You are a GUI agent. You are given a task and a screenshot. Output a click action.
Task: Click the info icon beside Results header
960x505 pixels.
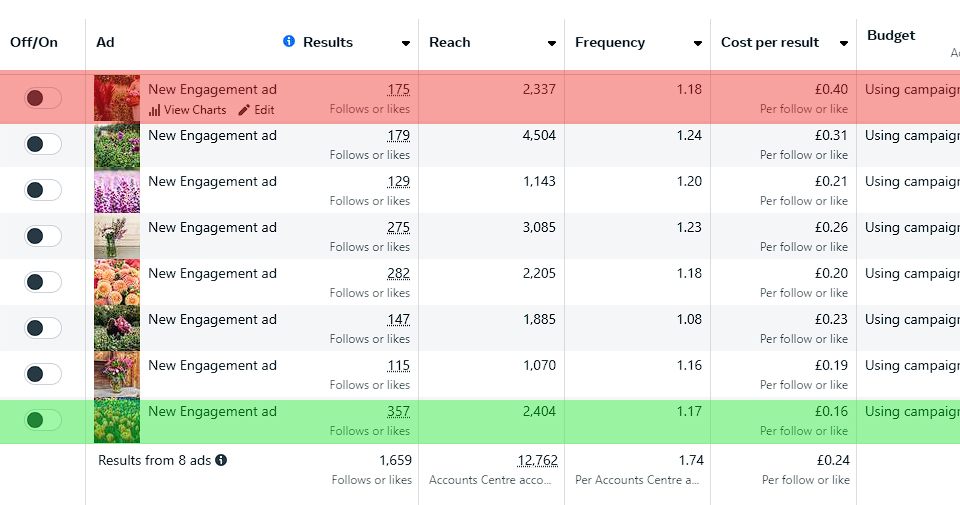click(x=289, y=42)
